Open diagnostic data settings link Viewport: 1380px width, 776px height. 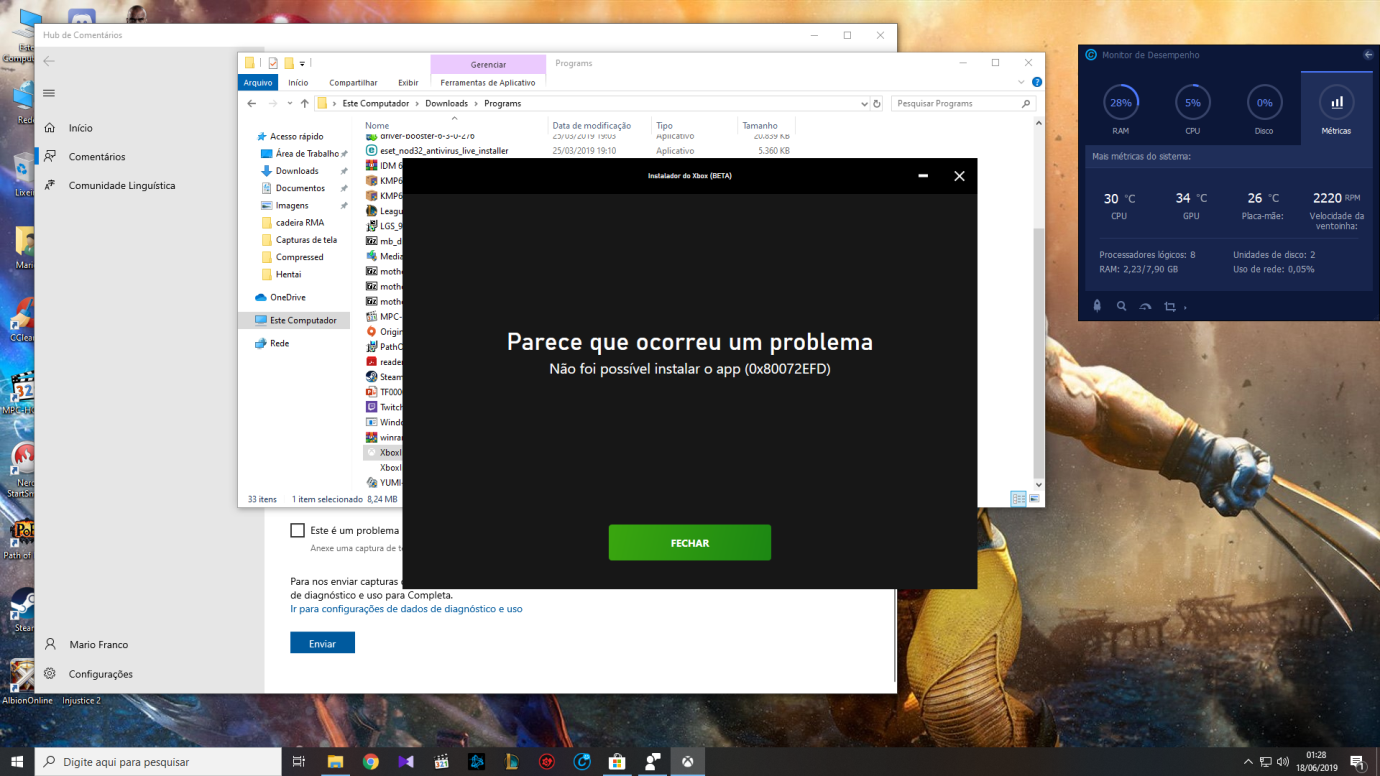pyautogui.click(x=406, y=608)
